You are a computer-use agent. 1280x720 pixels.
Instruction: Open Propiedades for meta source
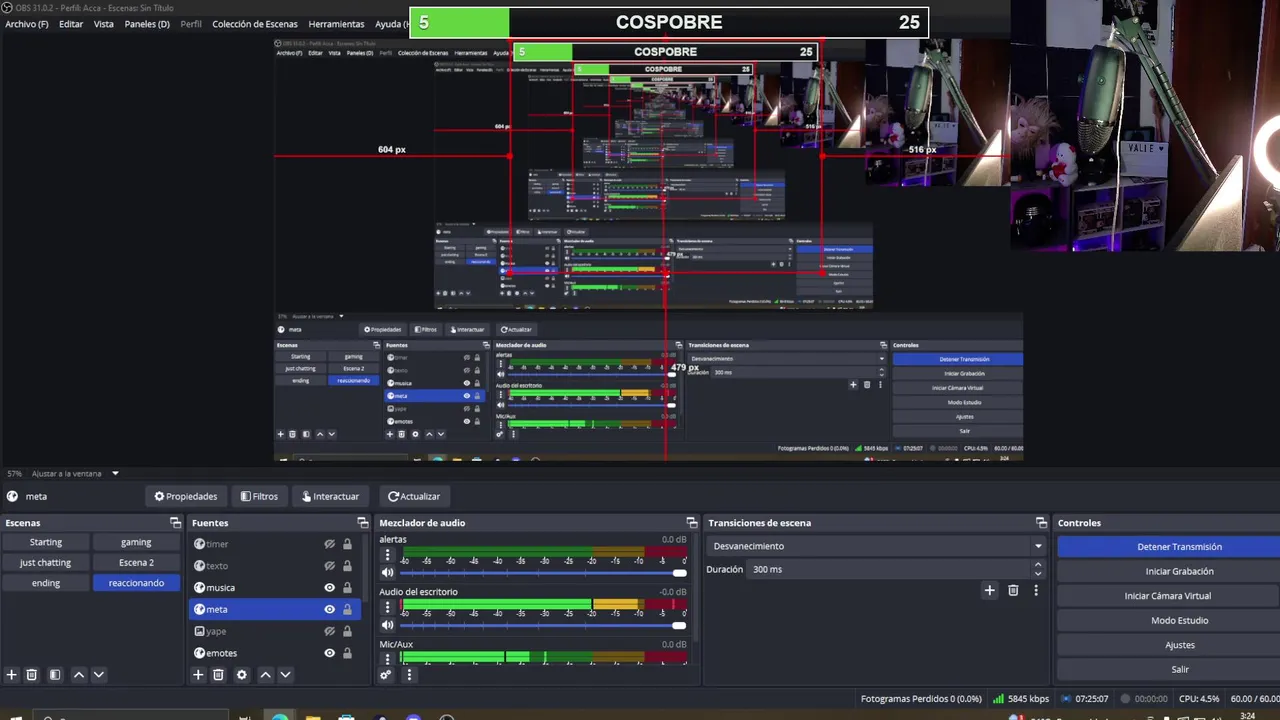[185, 496]
